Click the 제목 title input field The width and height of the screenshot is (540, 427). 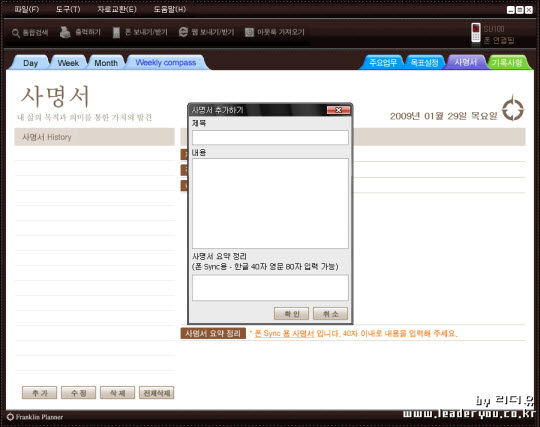pyautogui.click(x=270, y=137)
